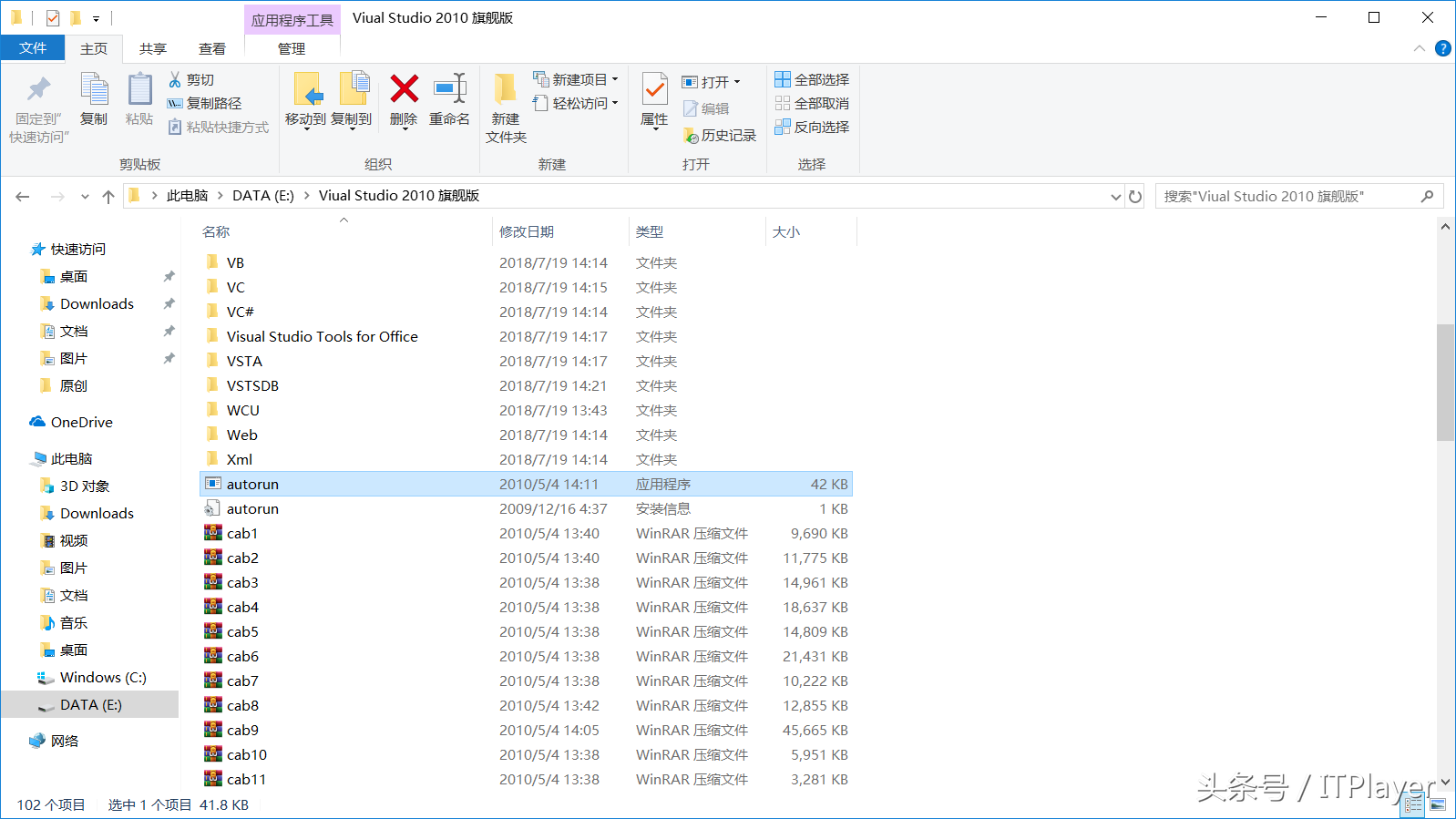1456x819 pixels.
Task: Click the Up one level arrow
Action: (108, 196)
